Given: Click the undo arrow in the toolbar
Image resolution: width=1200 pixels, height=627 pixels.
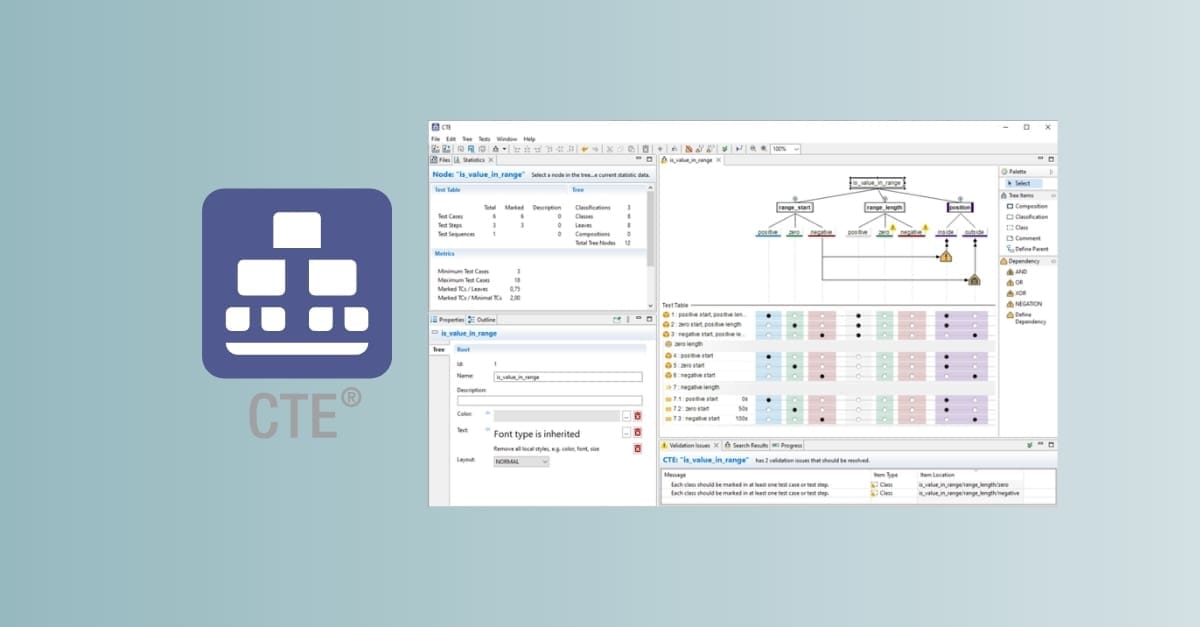Looking at the screenshot, I should [584, 148].
